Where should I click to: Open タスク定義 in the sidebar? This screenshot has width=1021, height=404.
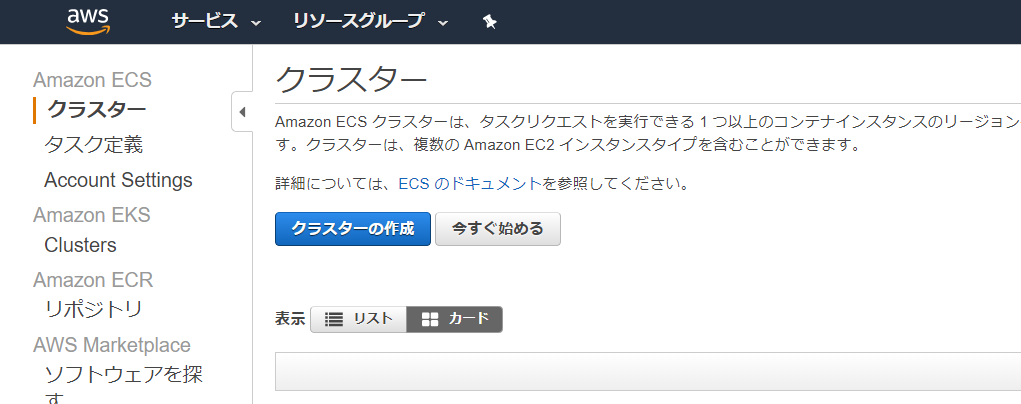pyautogui.click(x=93, y=145)
